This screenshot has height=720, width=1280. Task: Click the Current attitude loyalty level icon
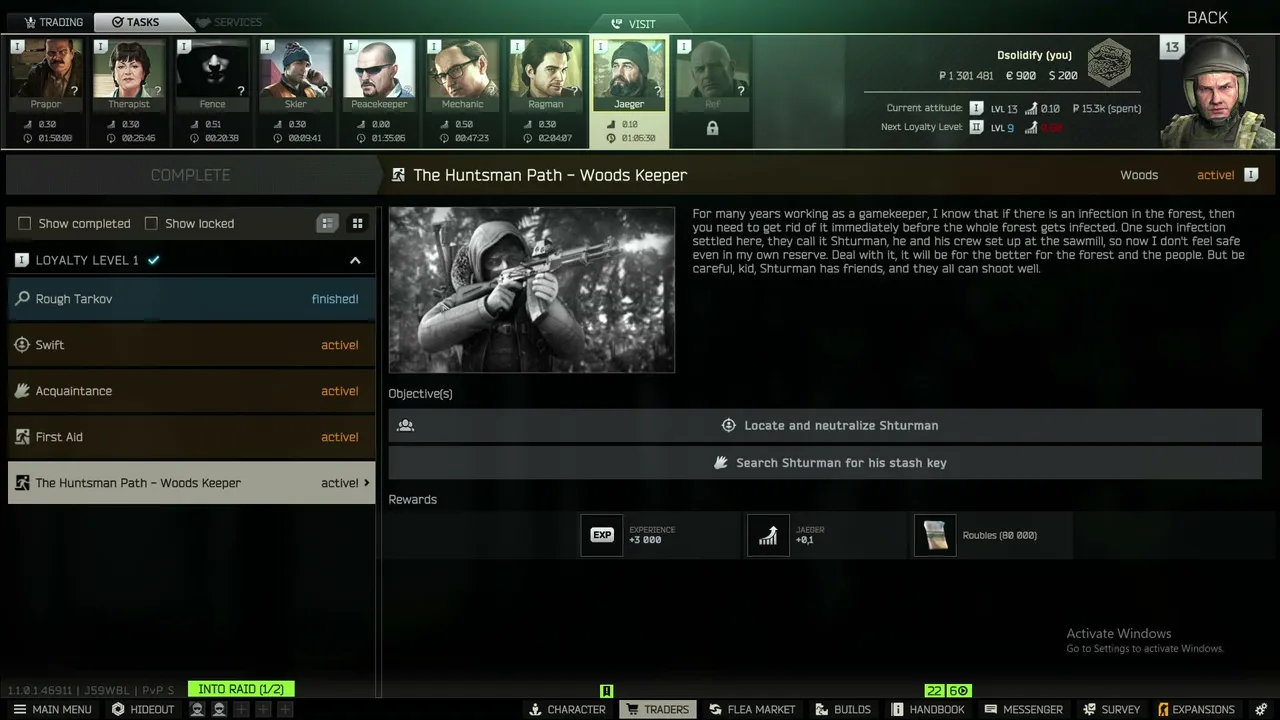[x=977, y=108]
